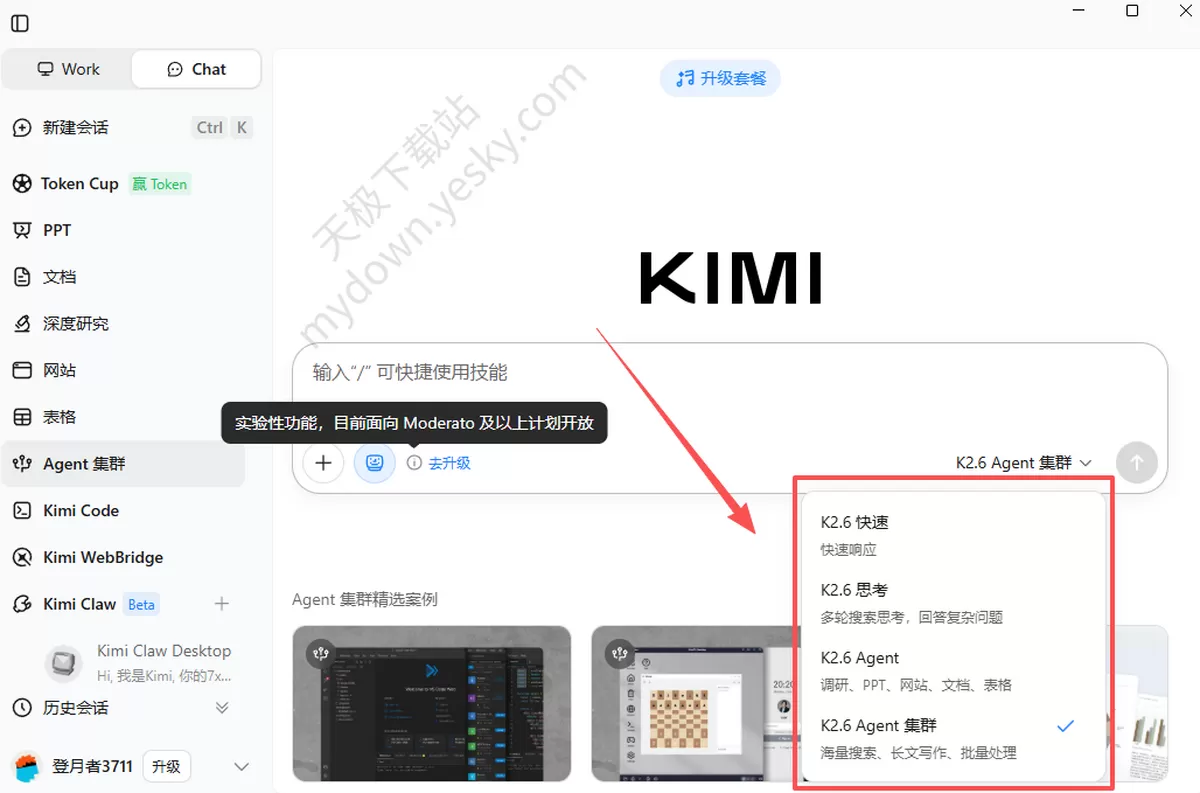1200x793 pixels.
Task: Focus the chat input field
Action: pos(730,373)
